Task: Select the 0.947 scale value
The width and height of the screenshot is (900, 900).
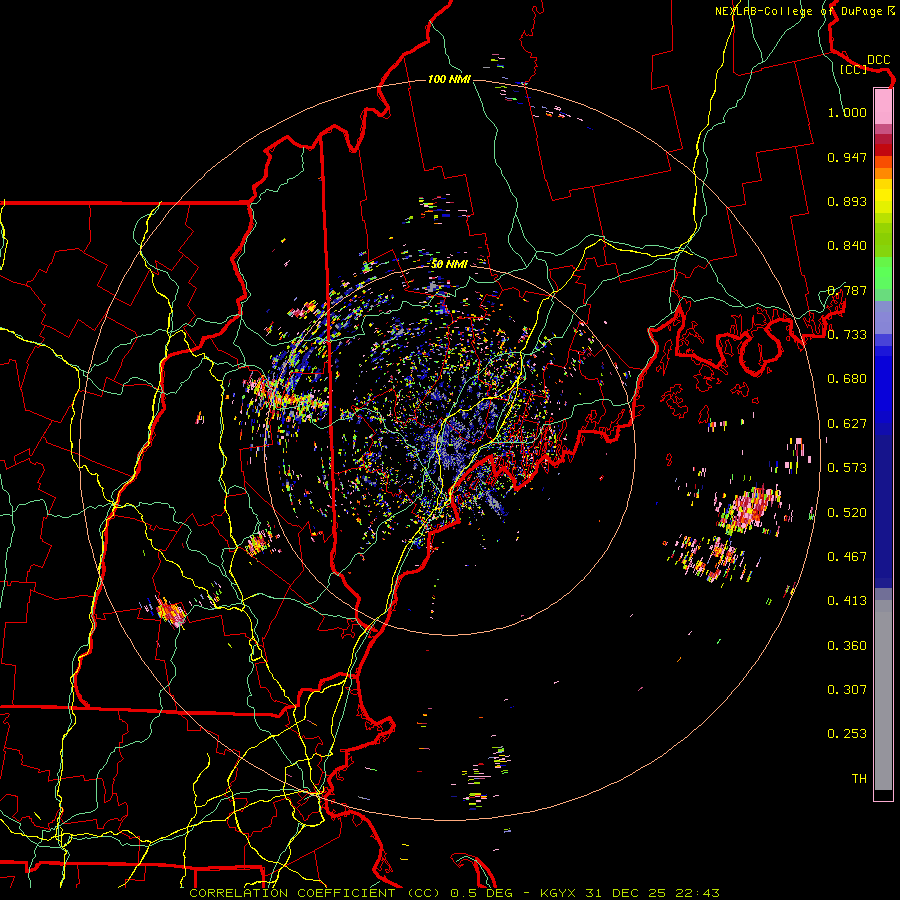Action: [x=847, y=157]
